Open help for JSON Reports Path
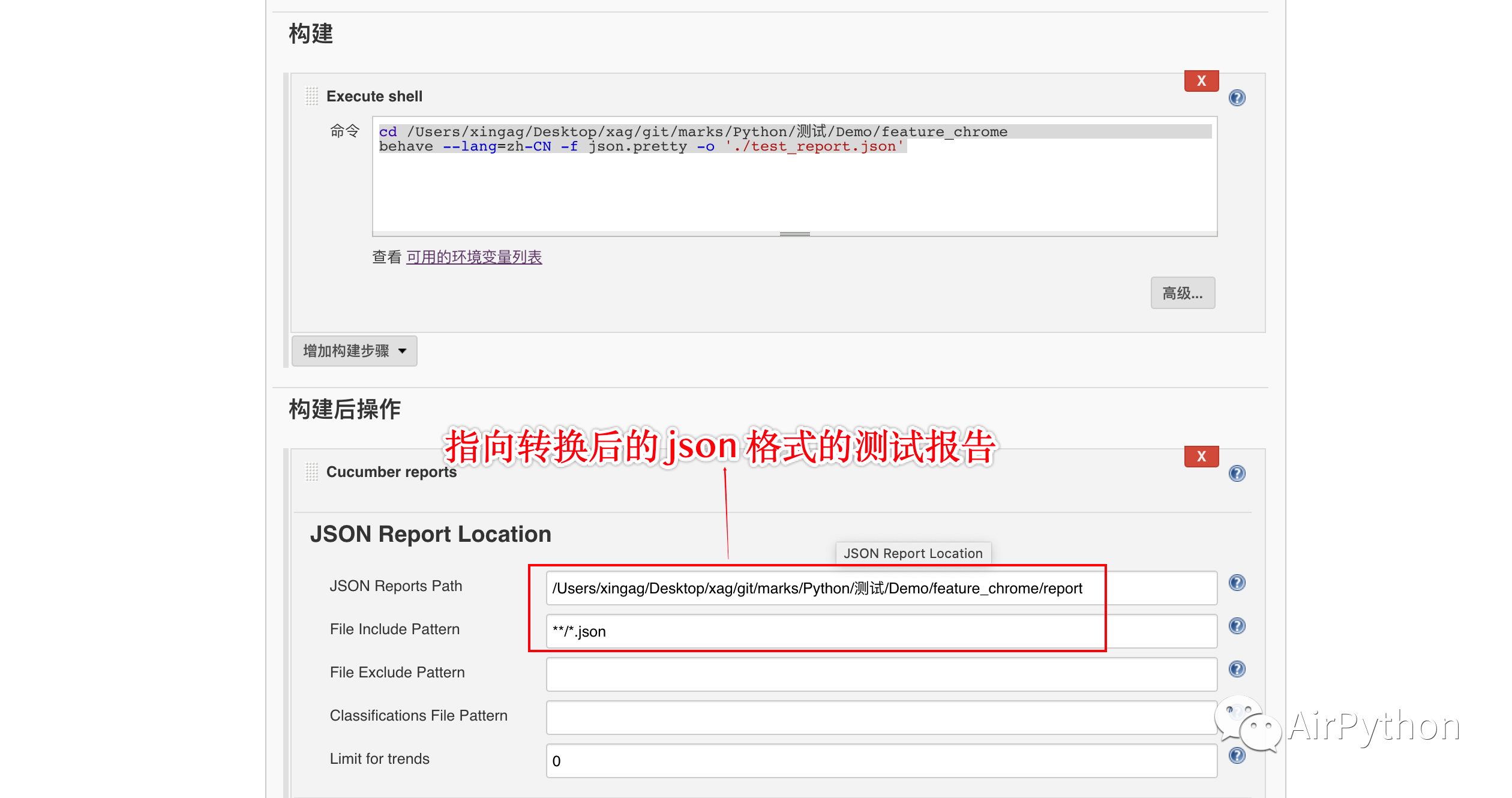Screen dimensions: 1512x798 (x=1237, y=583)
